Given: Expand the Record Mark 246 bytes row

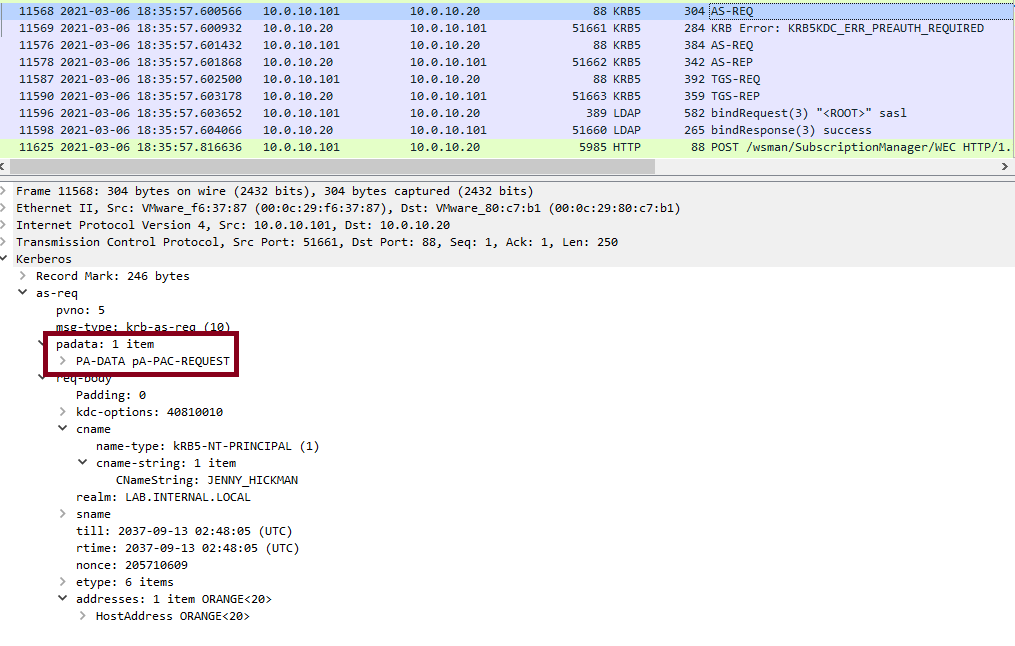Looking at the screenshot, I should pos(23,276).
